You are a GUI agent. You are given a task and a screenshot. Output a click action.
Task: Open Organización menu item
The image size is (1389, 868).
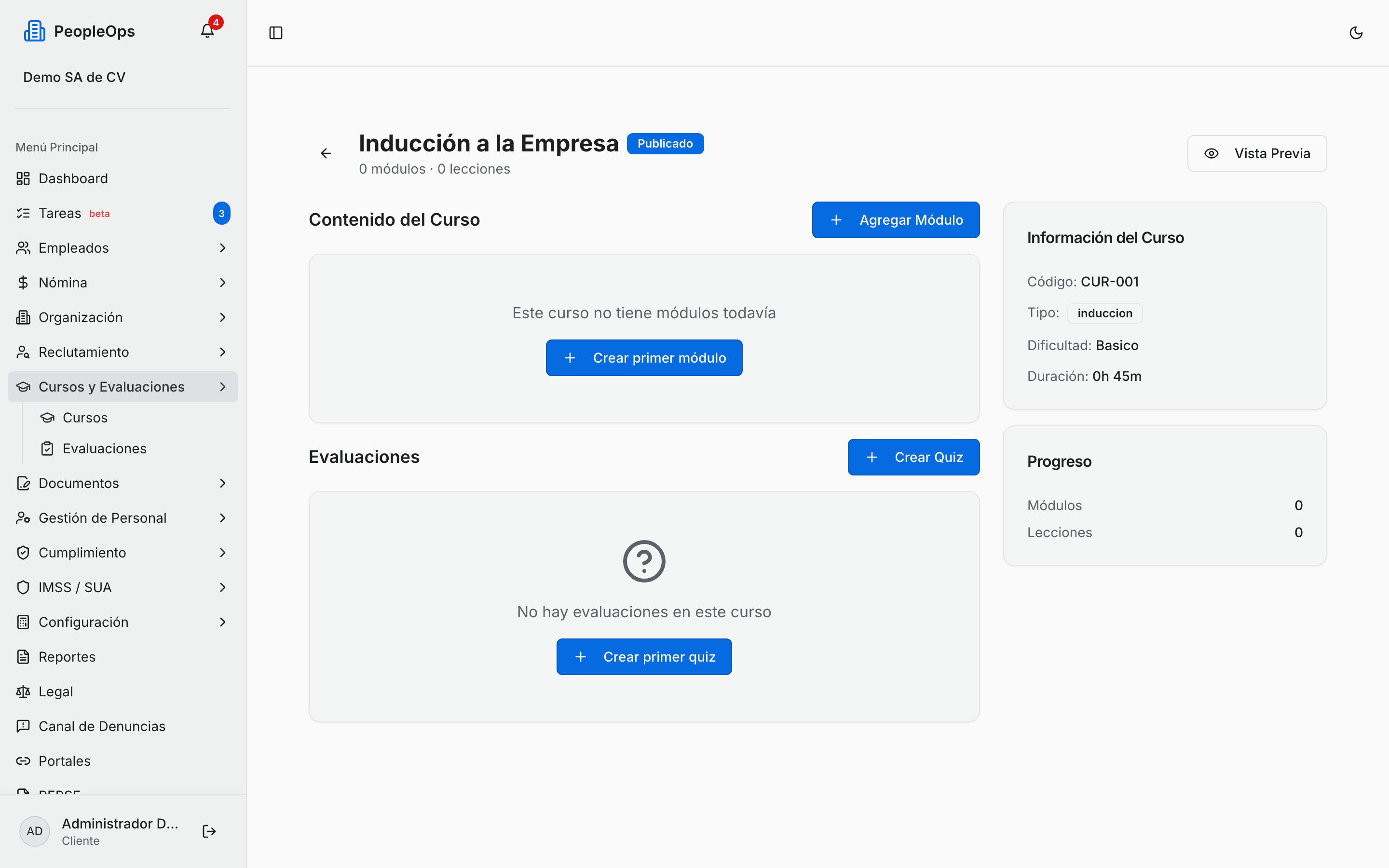click(x=123, y=317)
